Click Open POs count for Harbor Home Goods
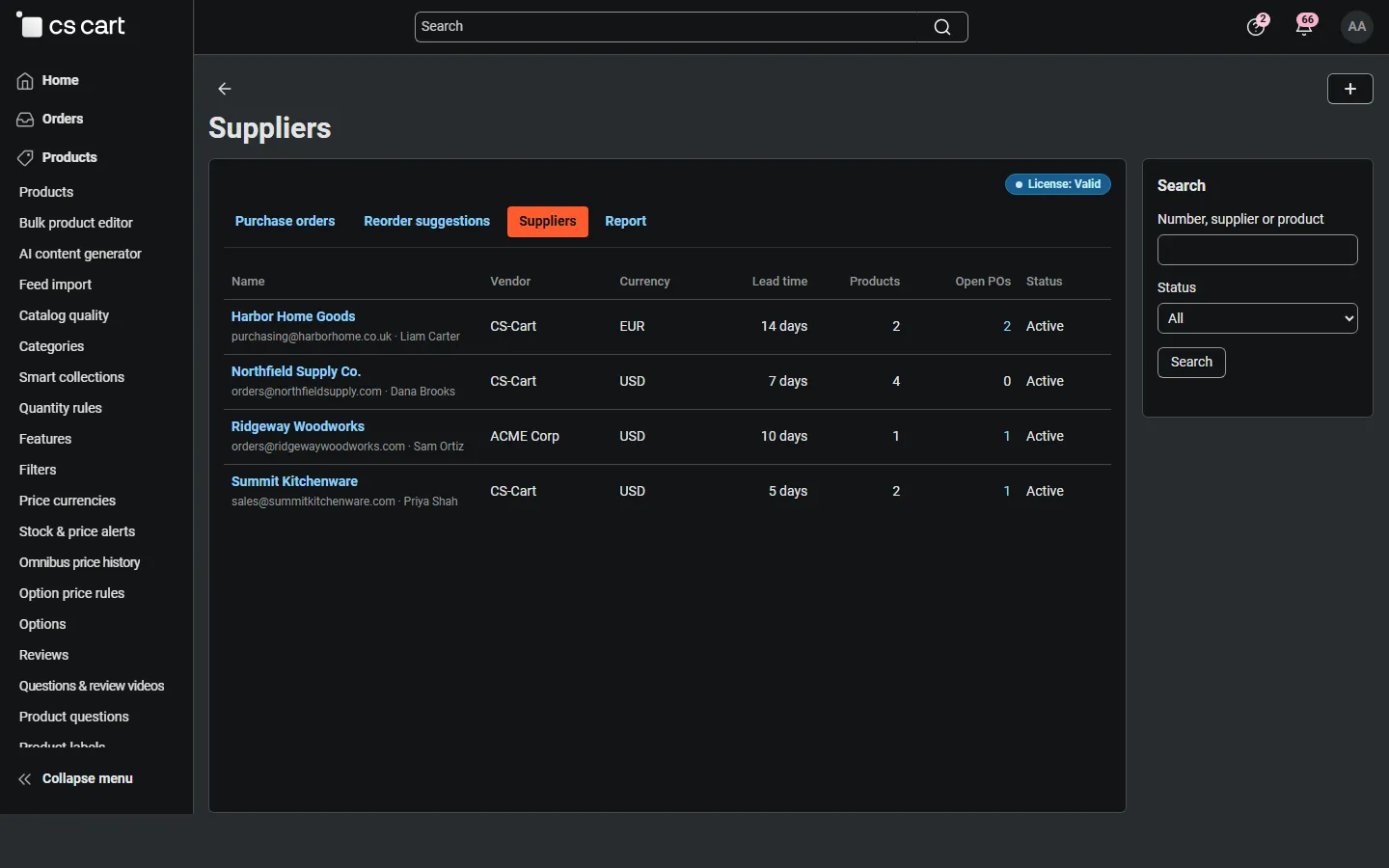The height and width of the screenshot is (868, 1389). coord(1007,327)
